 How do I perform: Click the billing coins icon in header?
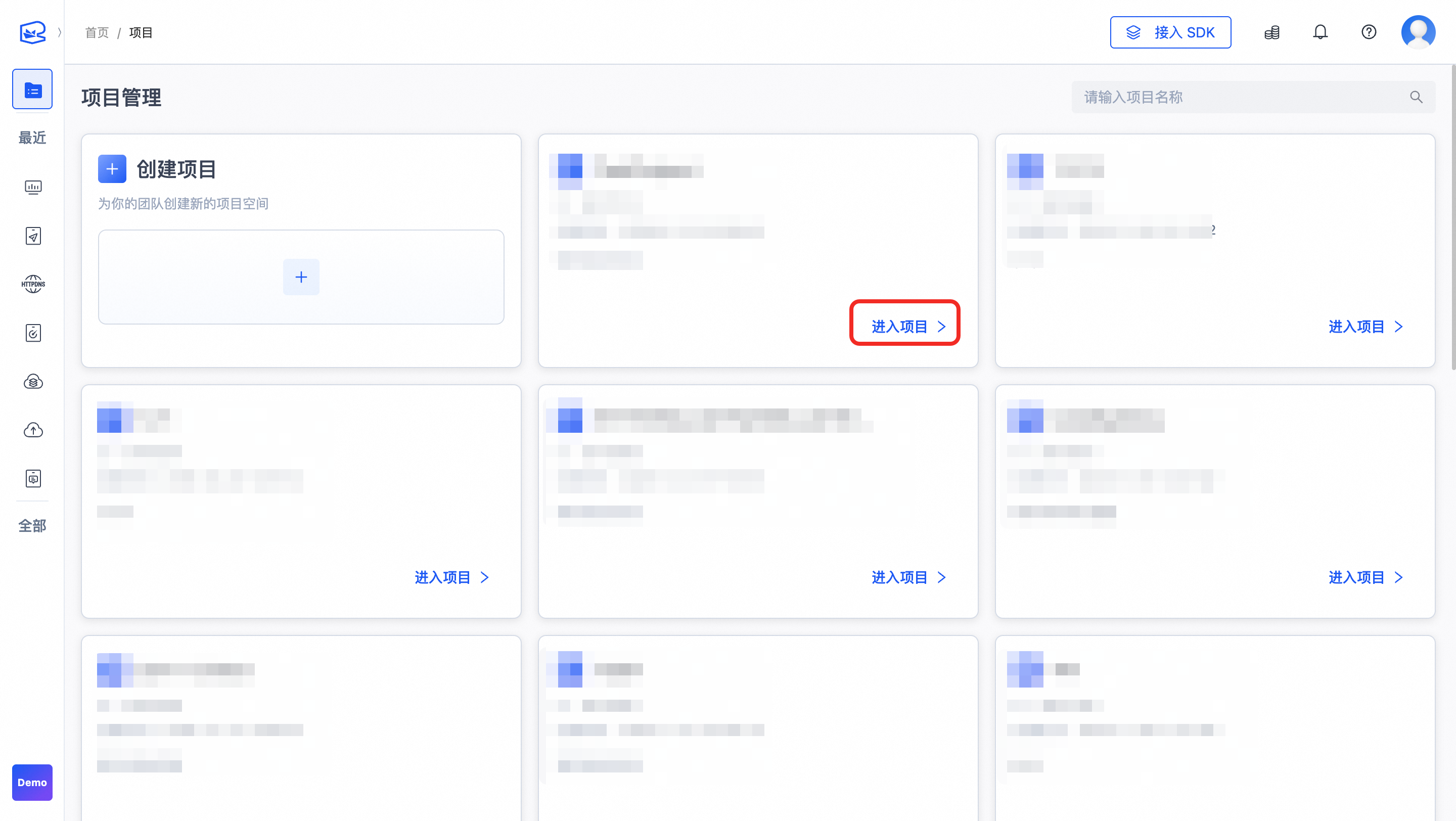(1272, 32)
